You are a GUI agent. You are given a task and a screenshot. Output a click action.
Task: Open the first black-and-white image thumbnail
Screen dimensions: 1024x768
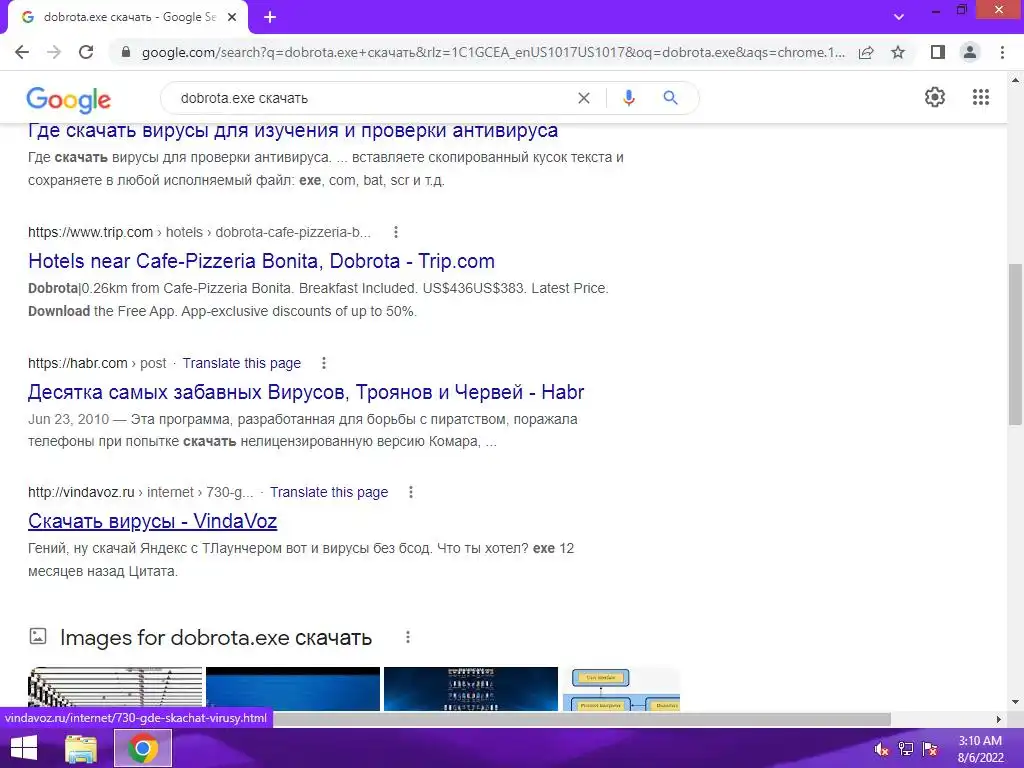(115, 688)
